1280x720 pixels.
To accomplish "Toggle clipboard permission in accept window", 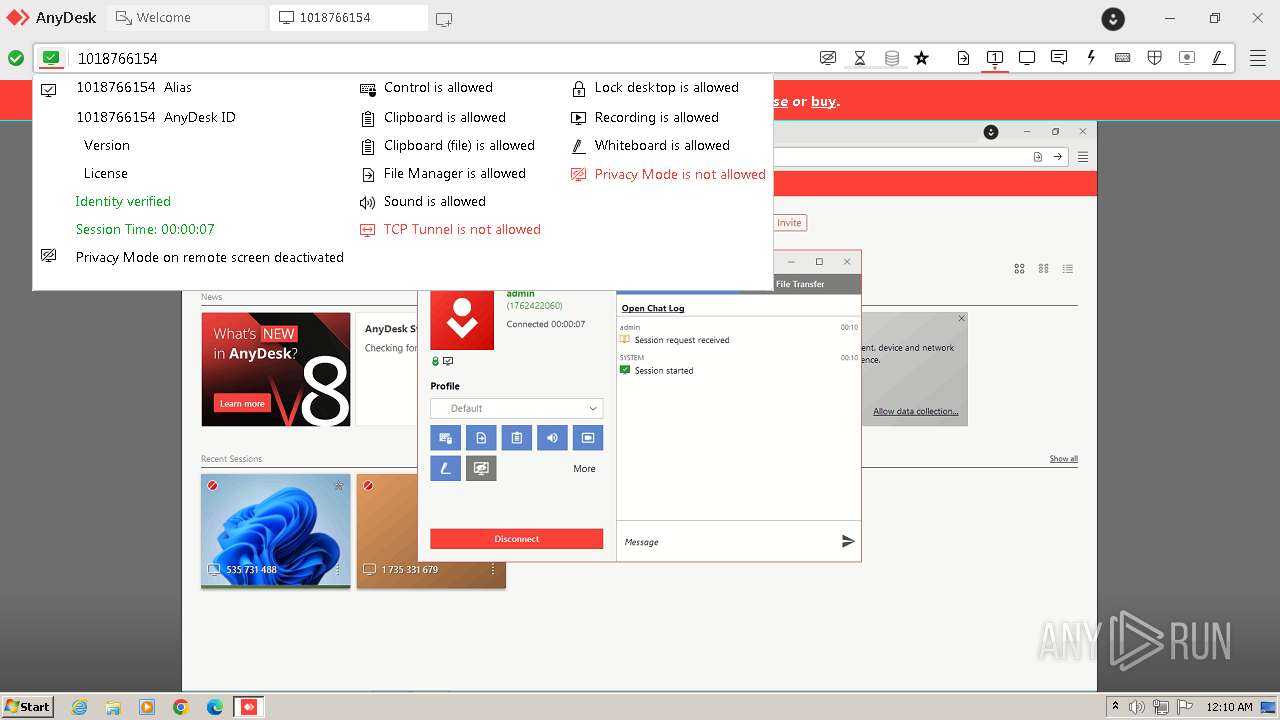I will coord(516,438).
